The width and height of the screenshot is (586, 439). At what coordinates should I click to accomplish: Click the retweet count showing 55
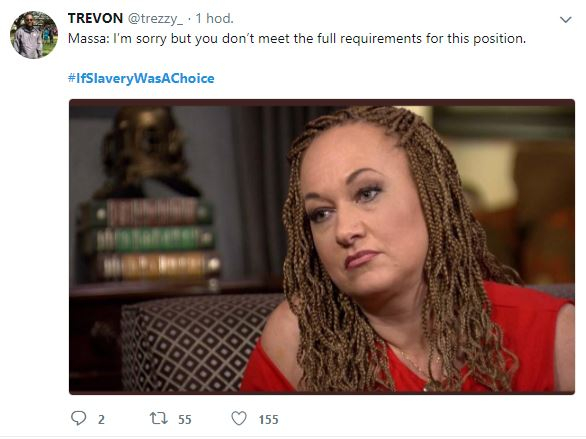(185, 420)
